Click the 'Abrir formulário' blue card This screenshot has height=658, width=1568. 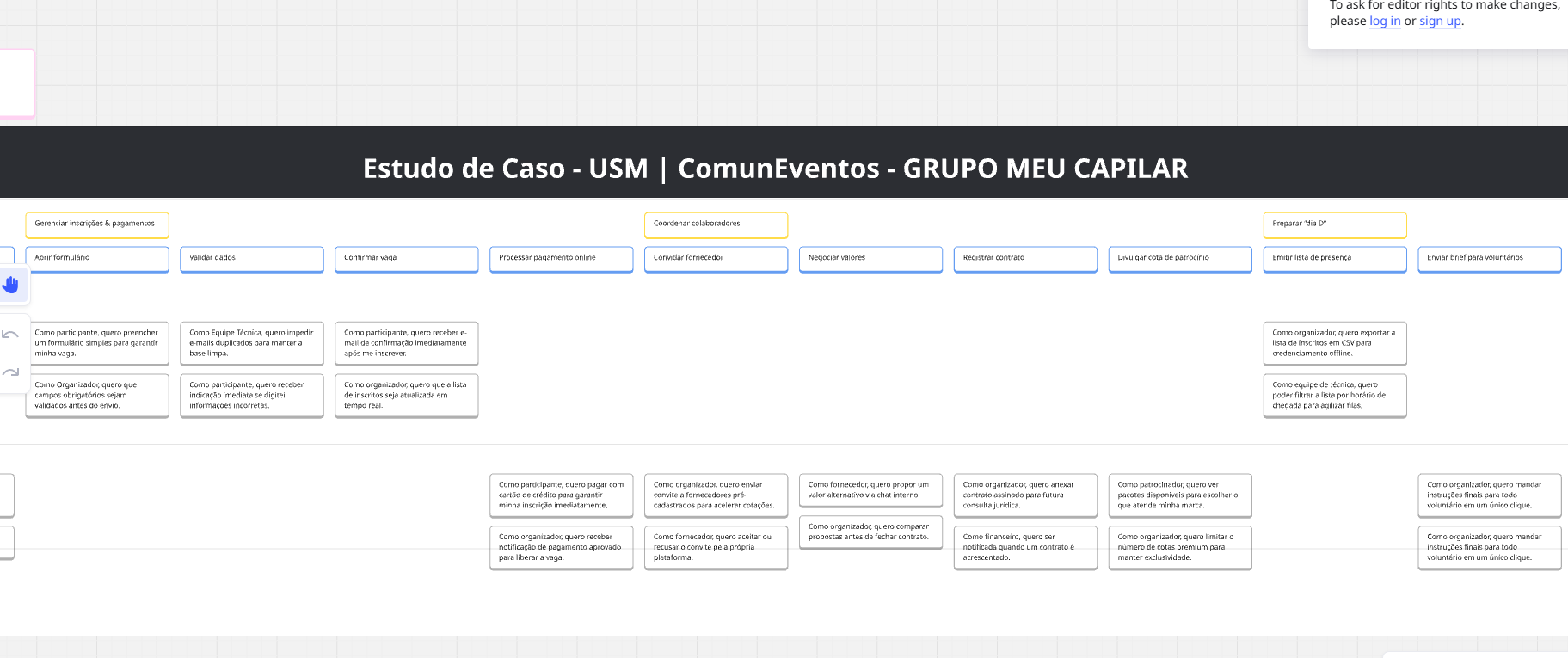pyautogui.click(x=97, y=259)
